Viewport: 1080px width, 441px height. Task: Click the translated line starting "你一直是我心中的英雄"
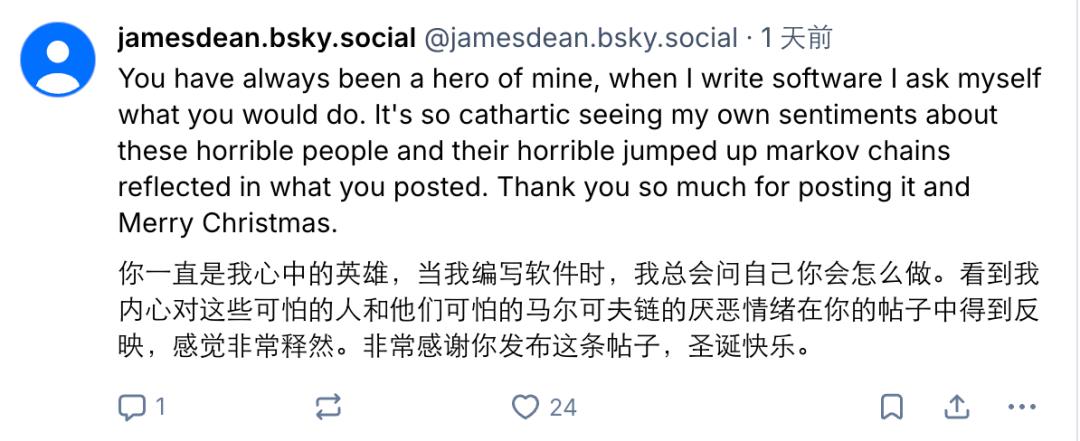580,274
